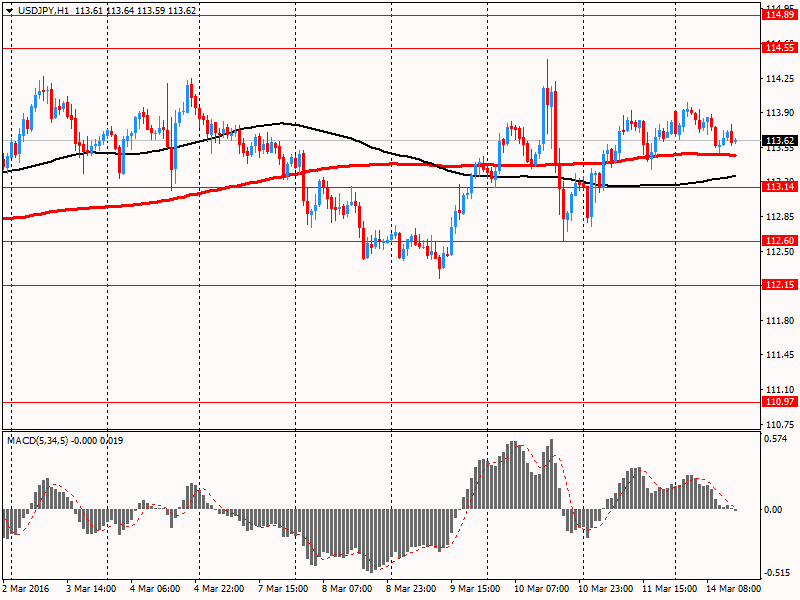Select the 113.90 price scale value
800x600 pixels.
(780, 113)
